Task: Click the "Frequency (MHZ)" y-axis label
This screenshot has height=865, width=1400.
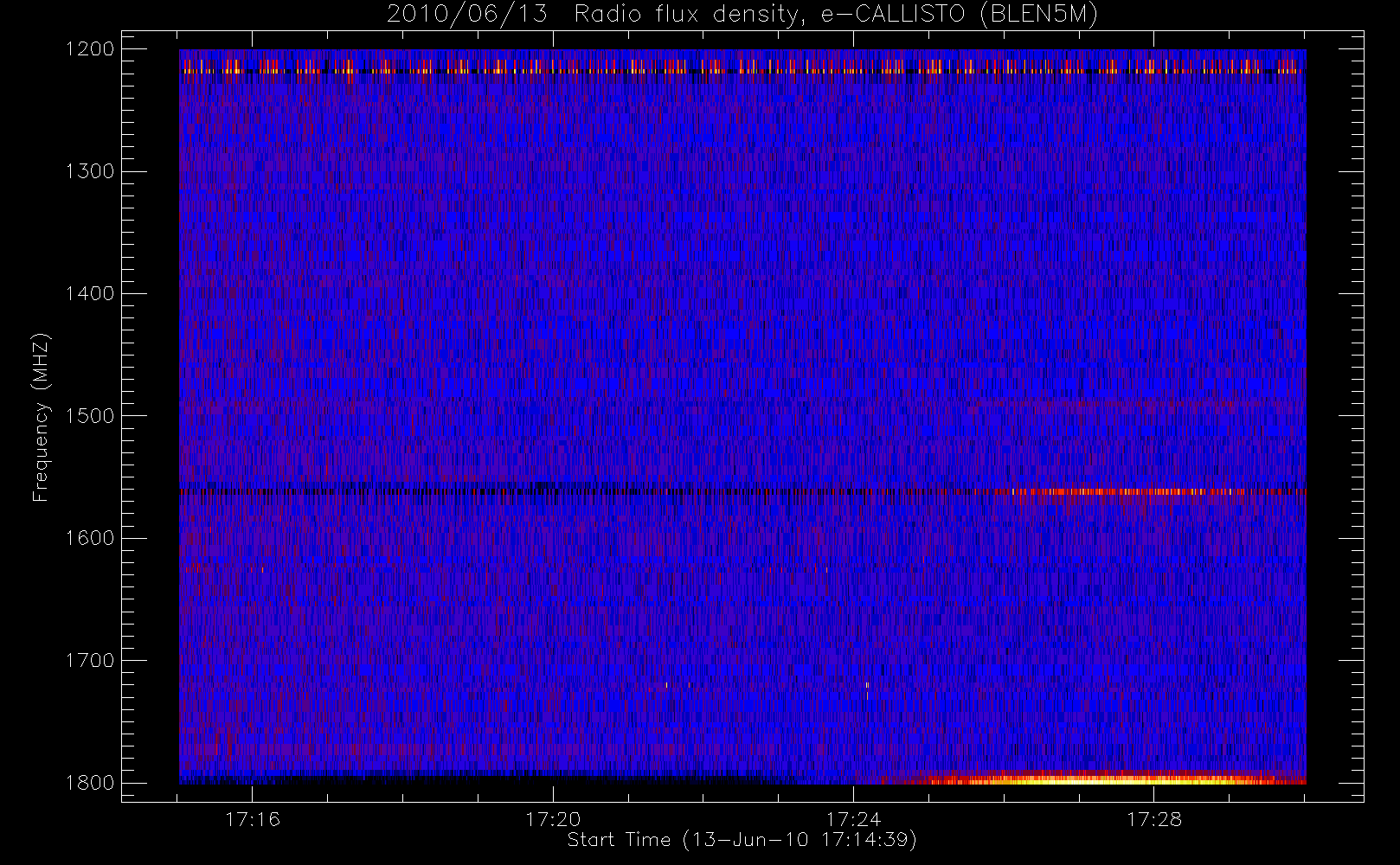Action: click(41, 417)
